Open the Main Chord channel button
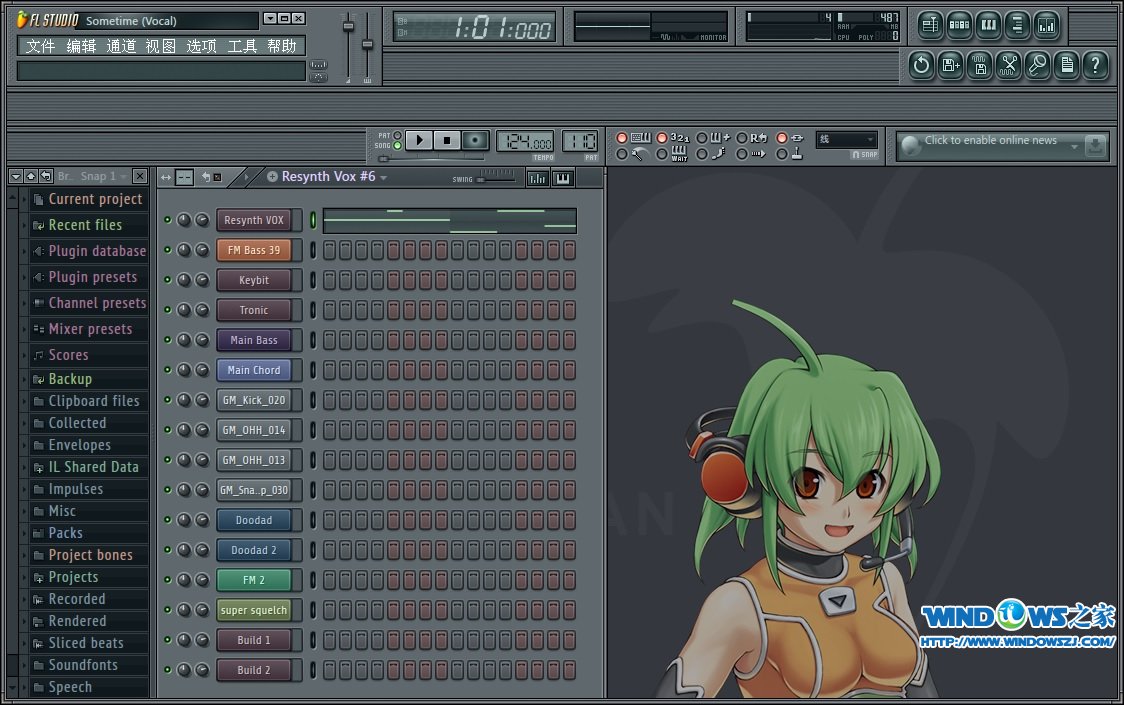The width and height of the screenshot is (1124, 705). pos(254,370)
